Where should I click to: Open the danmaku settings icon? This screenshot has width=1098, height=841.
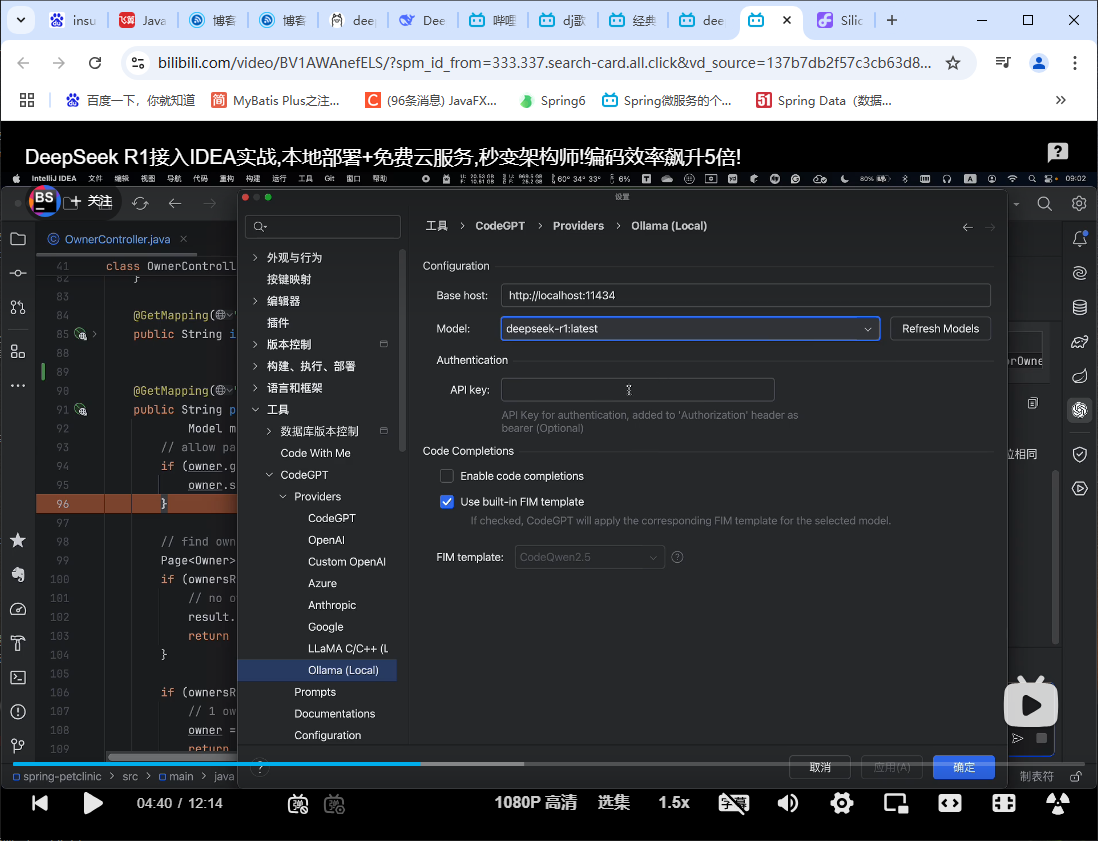point(335,804)
